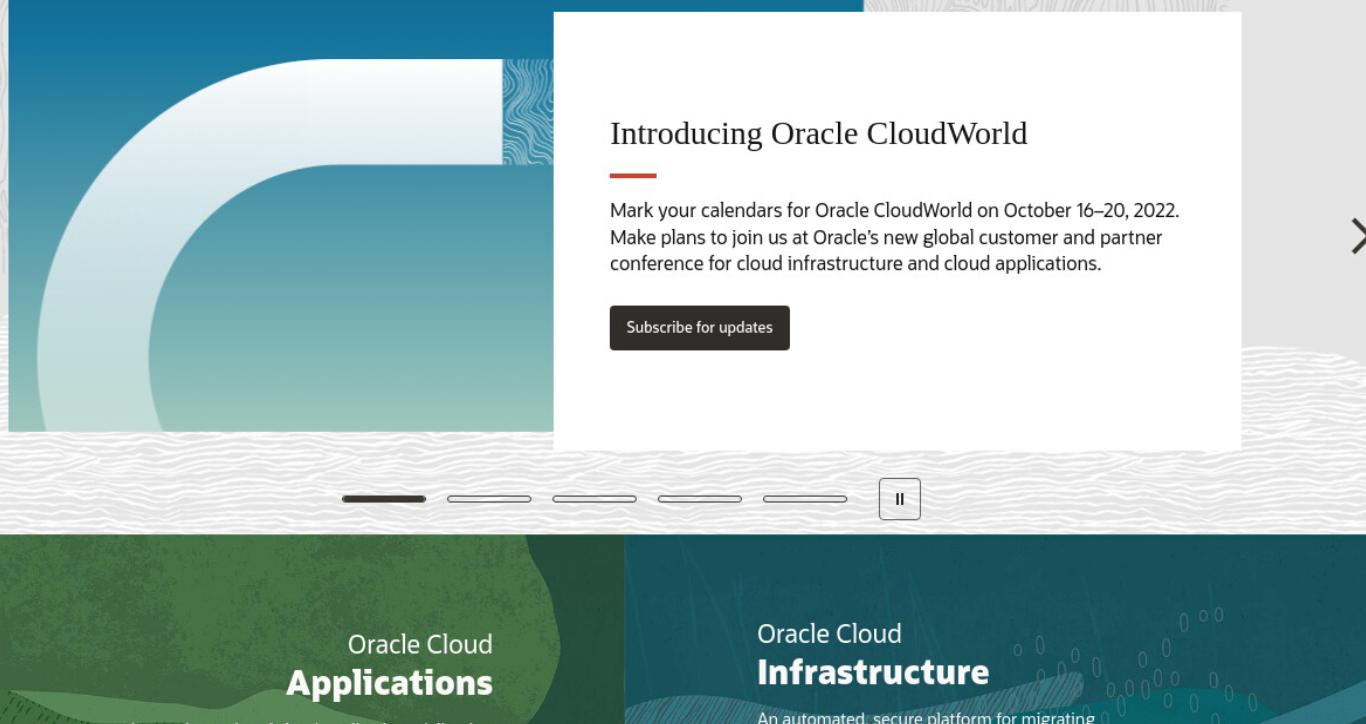Pause the carousel autoplay

899,499
